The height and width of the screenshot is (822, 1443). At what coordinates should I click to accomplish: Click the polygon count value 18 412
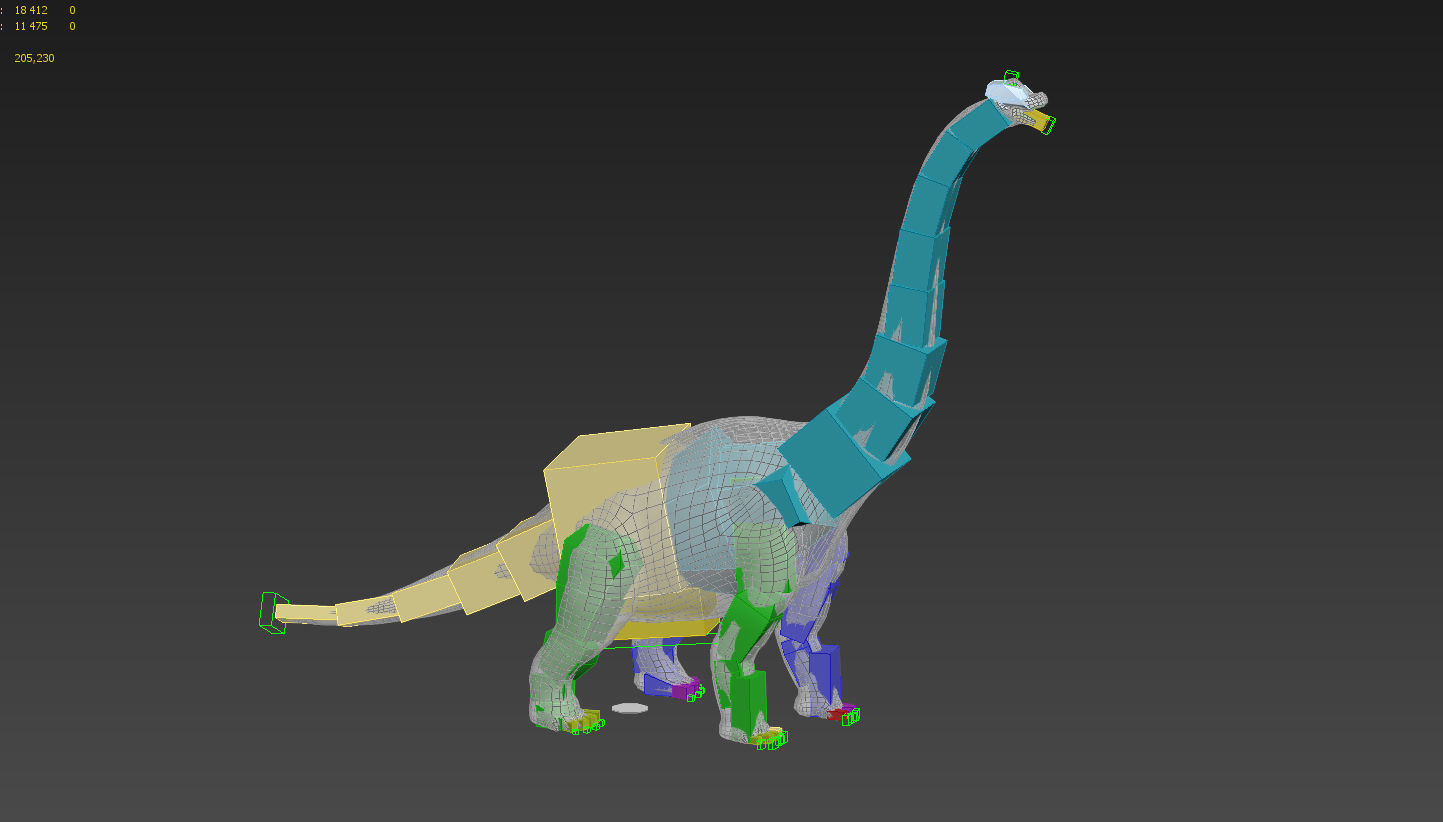[x=31, y=10]
